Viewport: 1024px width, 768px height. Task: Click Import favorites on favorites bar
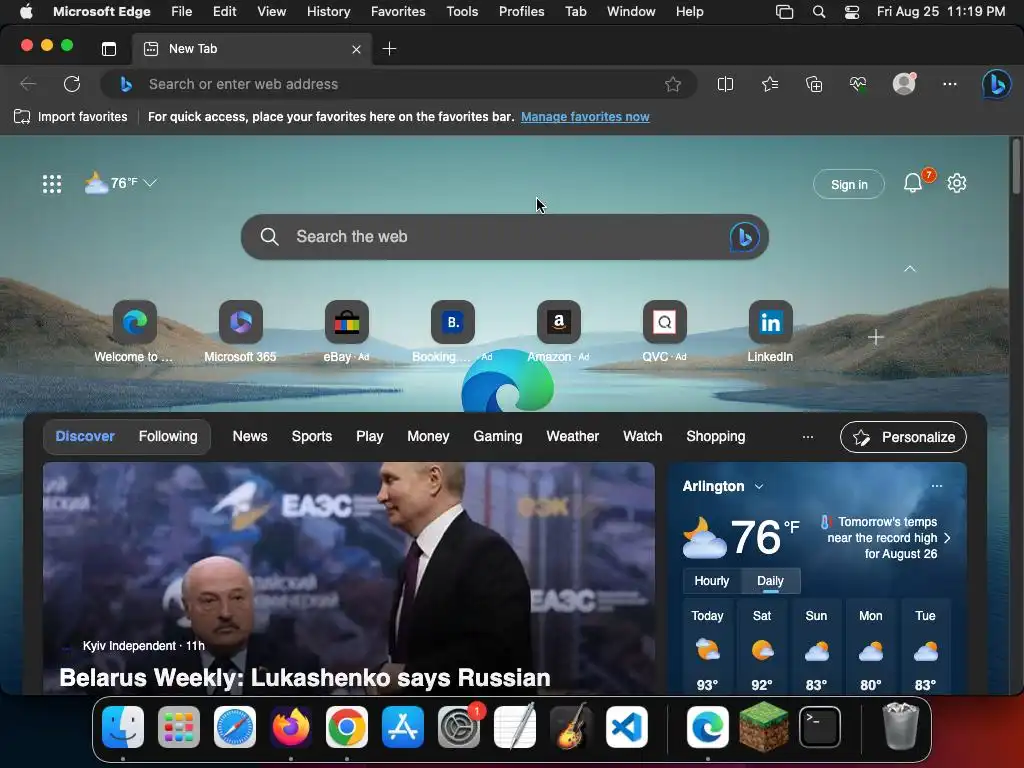(71, 117)
